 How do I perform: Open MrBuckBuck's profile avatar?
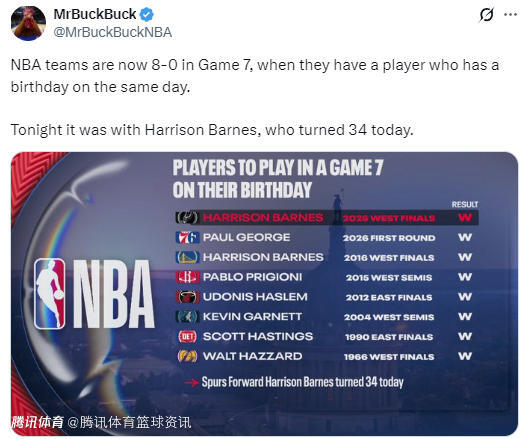point(28,23)
